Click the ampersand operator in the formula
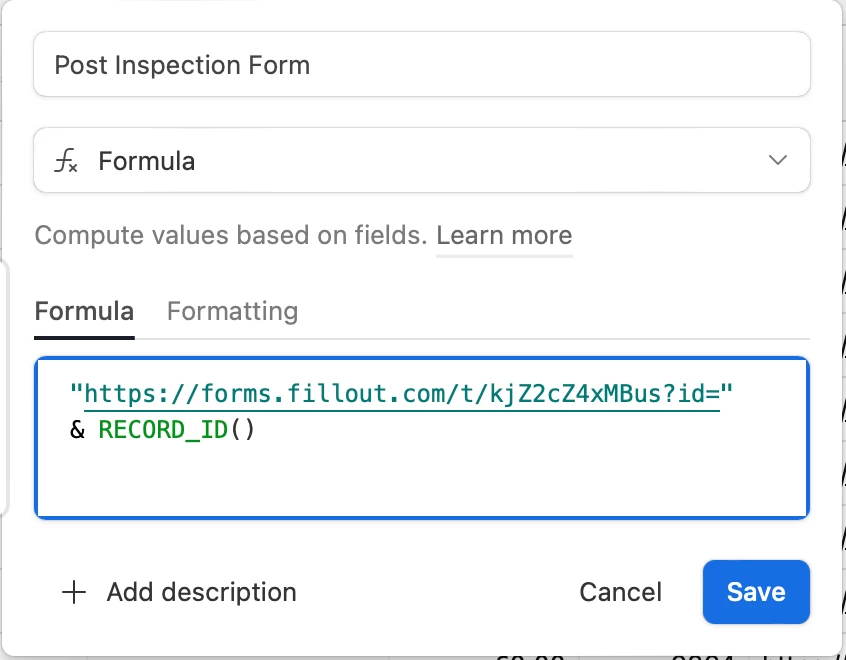 click(78, 430)
